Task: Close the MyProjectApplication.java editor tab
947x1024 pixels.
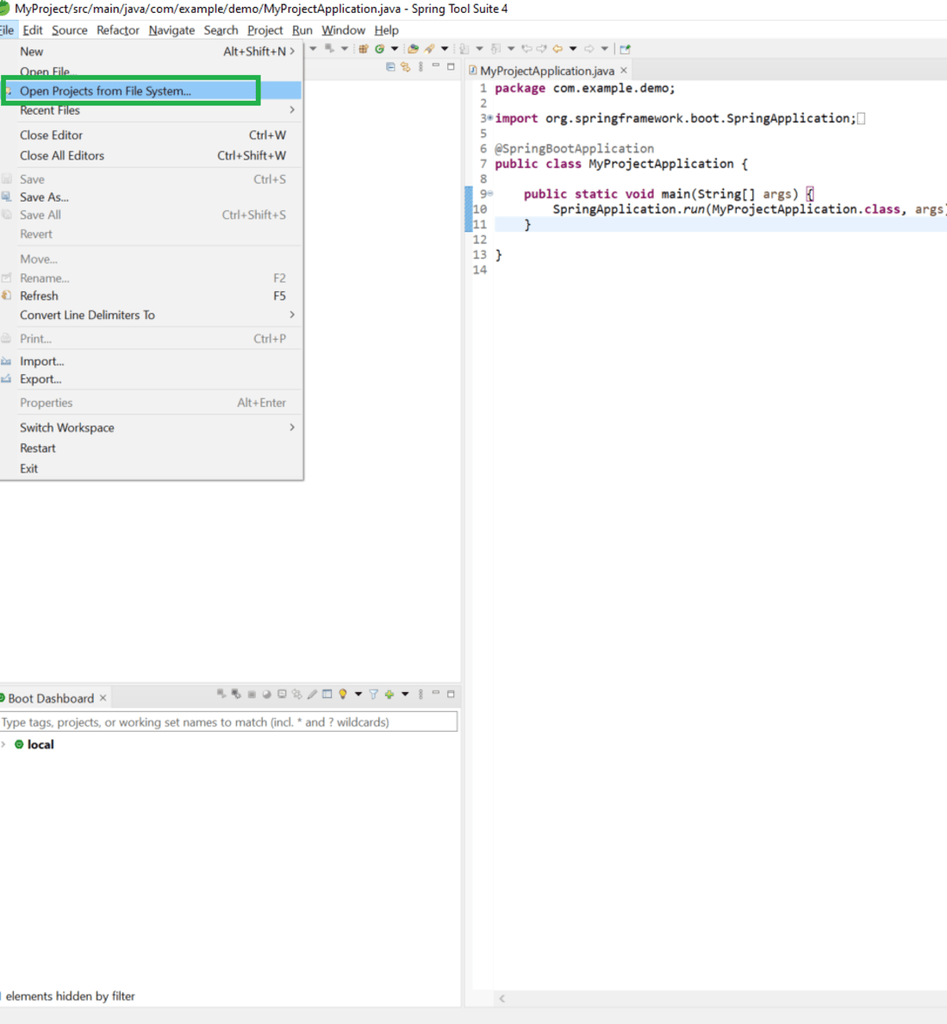Action: pos(624,70)
